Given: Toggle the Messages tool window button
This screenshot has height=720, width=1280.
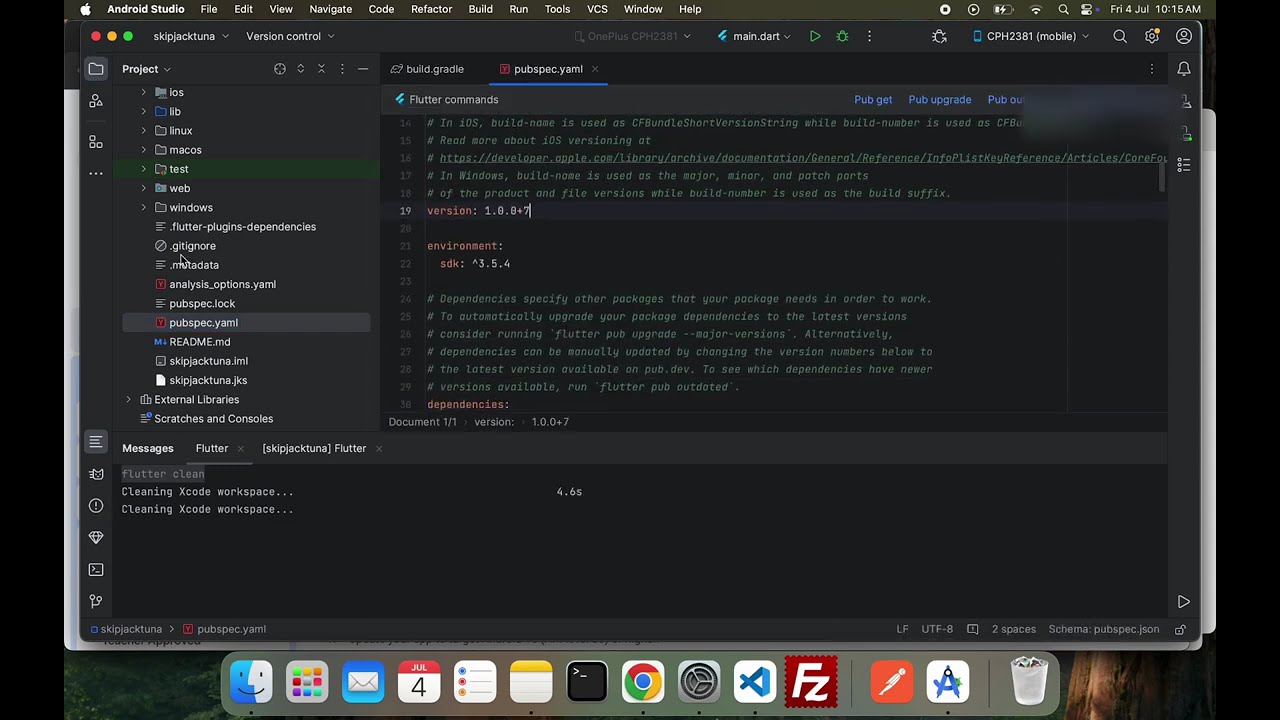Looking at the screenshot, I should coord(96,442).
